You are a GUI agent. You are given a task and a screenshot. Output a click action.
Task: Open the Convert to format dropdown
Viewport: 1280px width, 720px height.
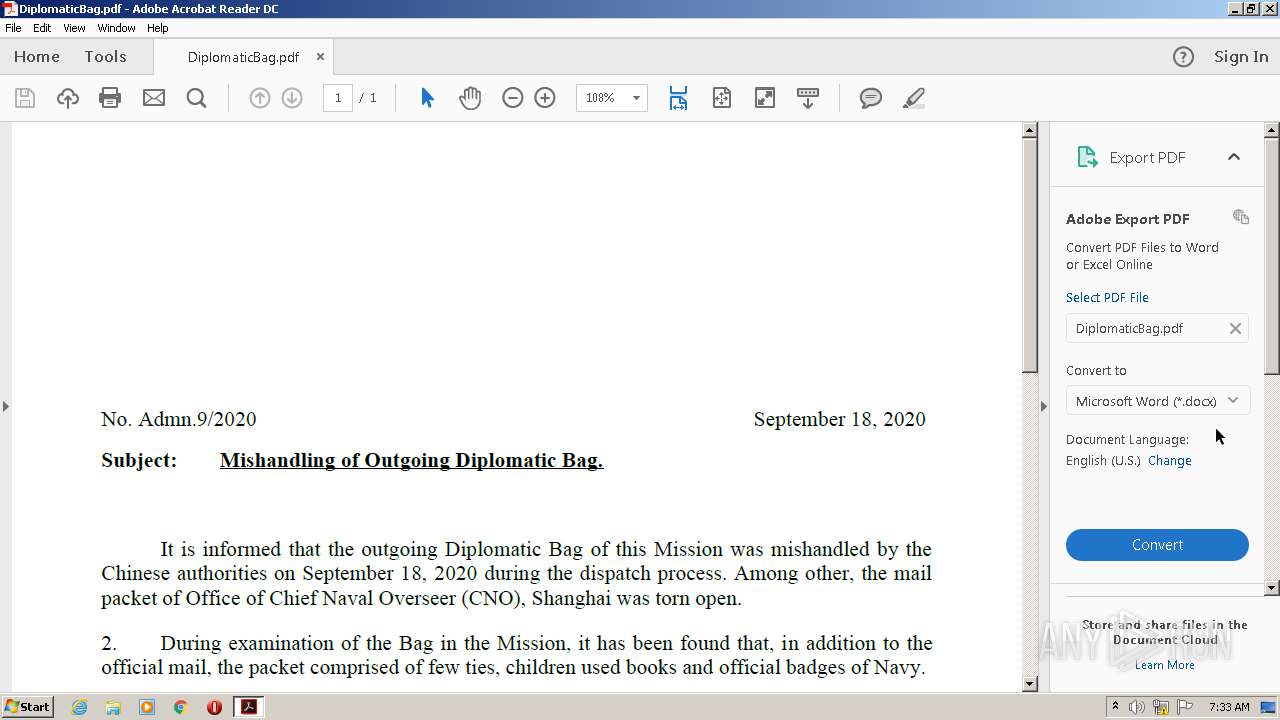1157,401
